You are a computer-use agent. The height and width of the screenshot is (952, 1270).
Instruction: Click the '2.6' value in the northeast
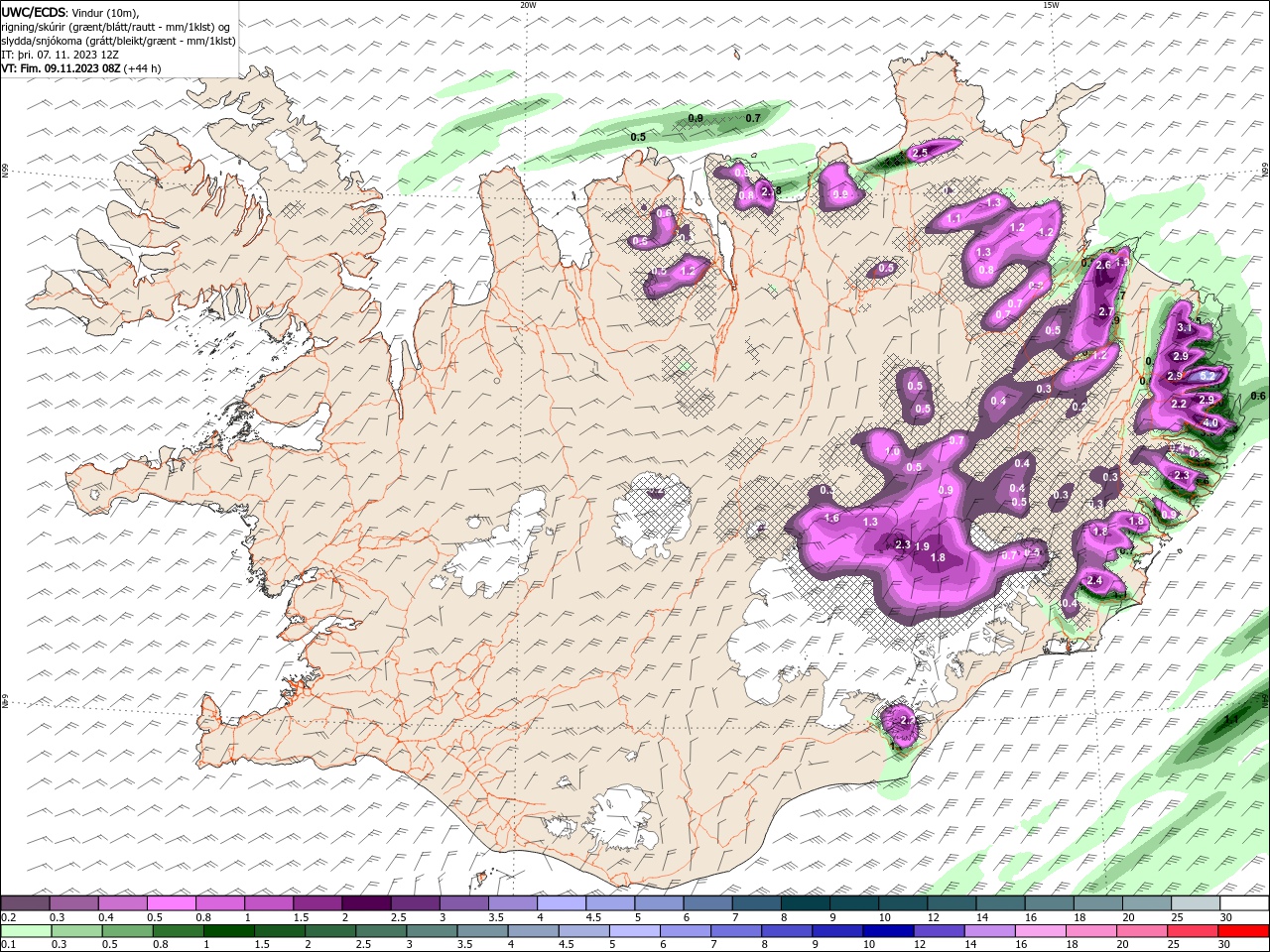pyautogui.click(x=1102, y=264)
